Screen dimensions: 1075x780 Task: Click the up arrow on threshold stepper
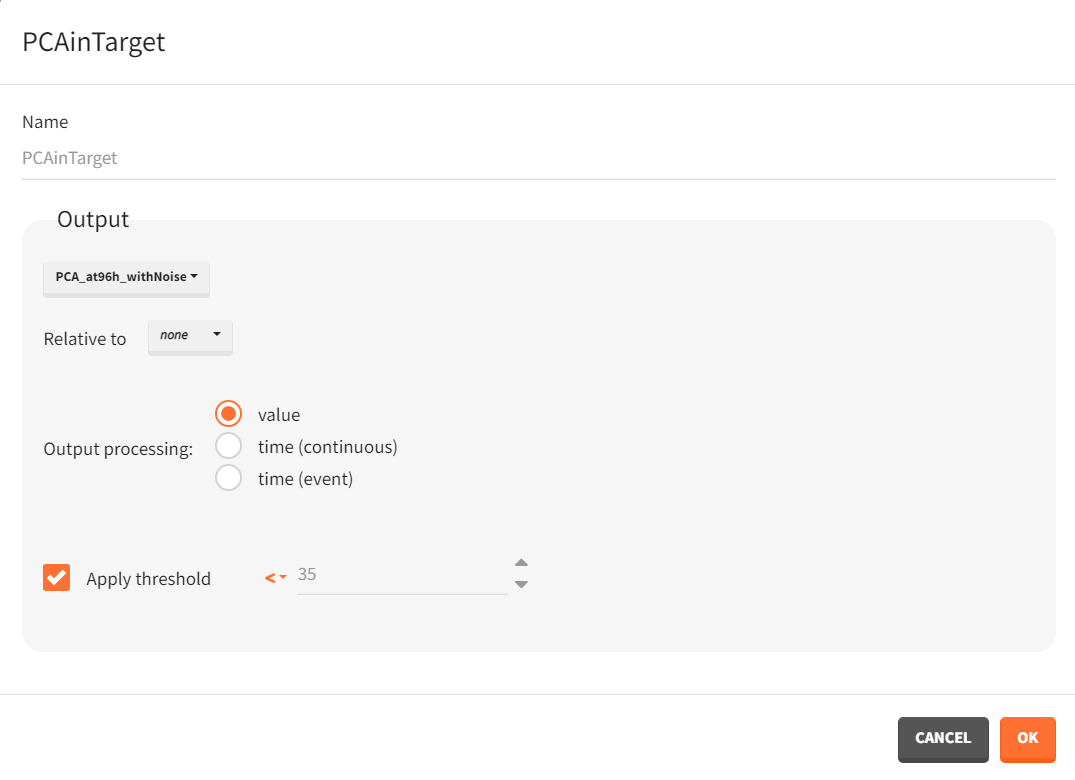[x=521, y=563]
